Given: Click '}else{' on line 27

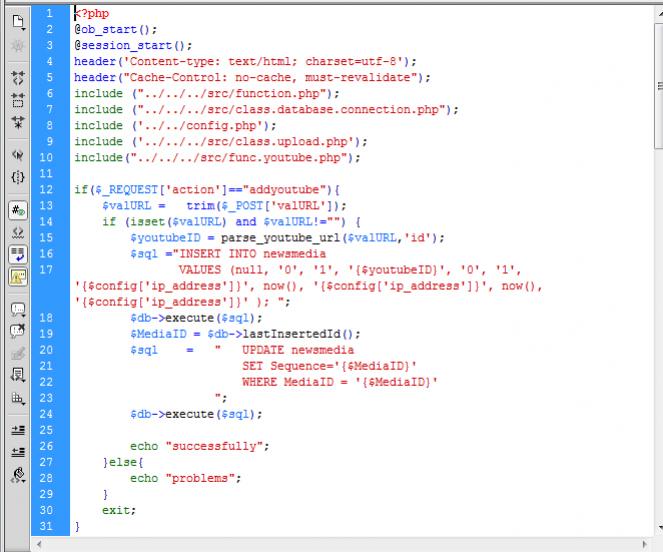Looking at the screenshot, I should [123, 462].
